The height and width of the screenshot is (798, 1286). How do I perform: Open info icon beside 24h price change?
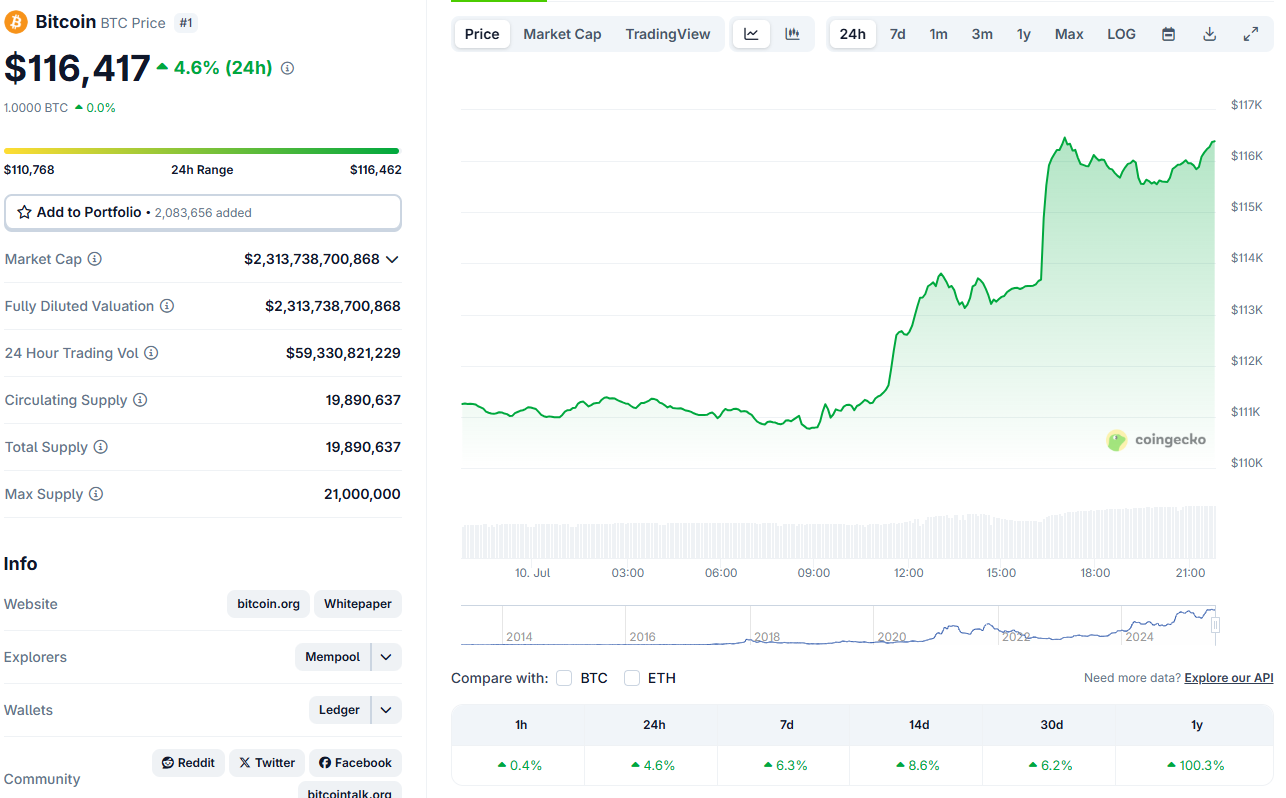(288, 68)
